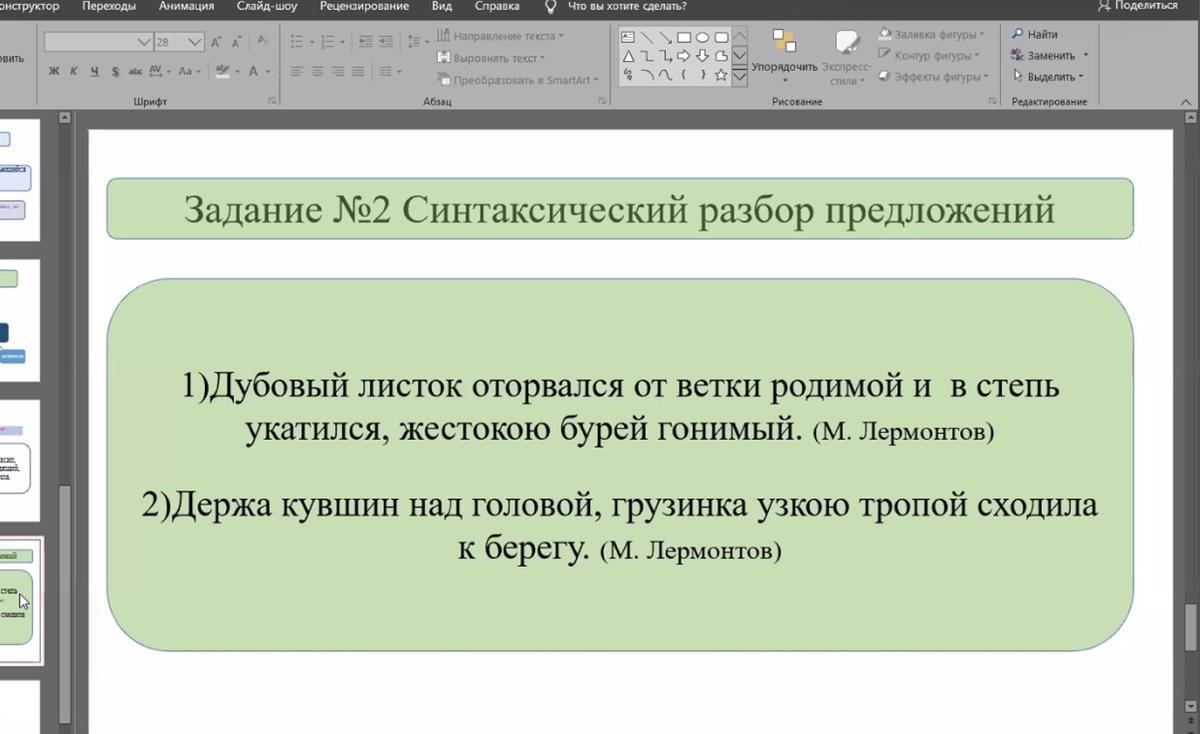The width and height of the screenshot is (1200, 734).
Task: Open the text highlight color picker
Action: click(x=226, y=72)
